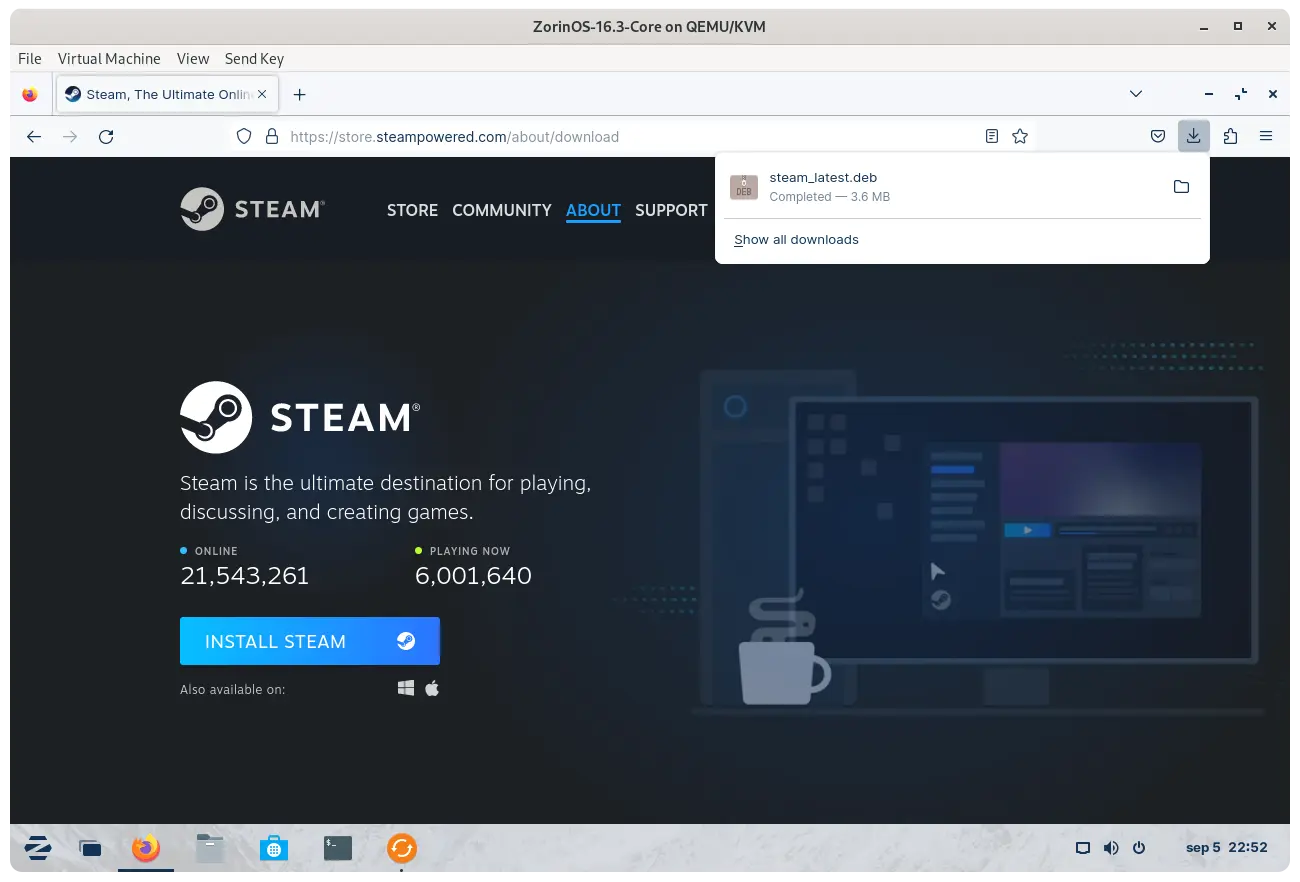Select the Apple macOS platform icon

(432, 688)
